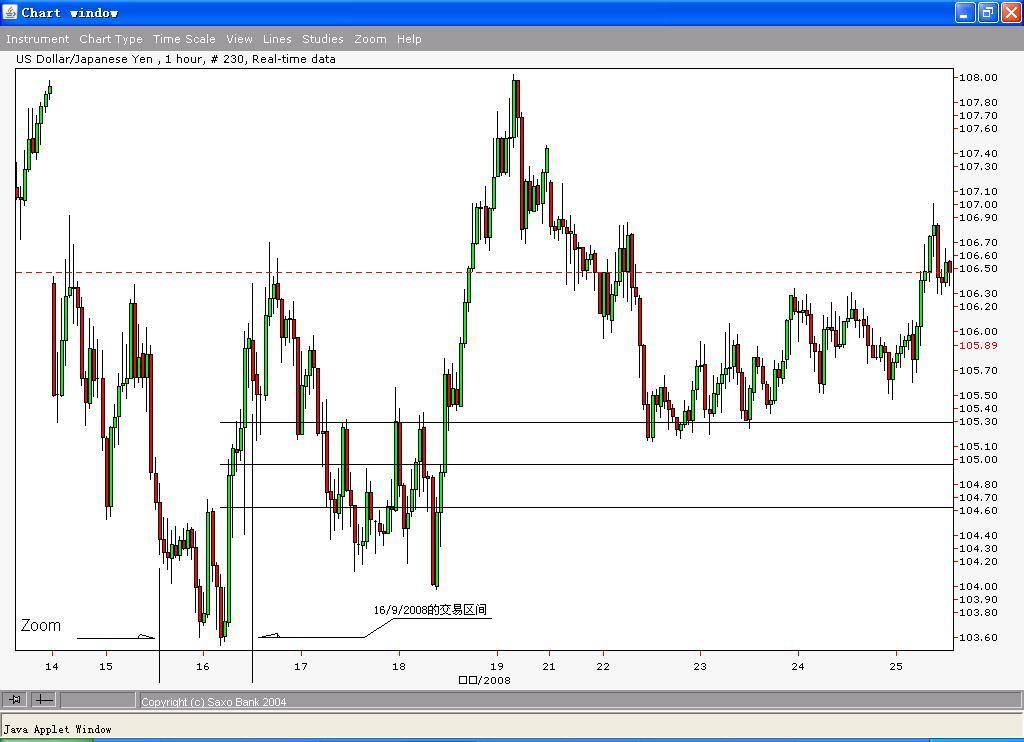This screenshot has width=1024, height=742.
Task: Click the 16/9/2008 annotation label
Action: 430,609
